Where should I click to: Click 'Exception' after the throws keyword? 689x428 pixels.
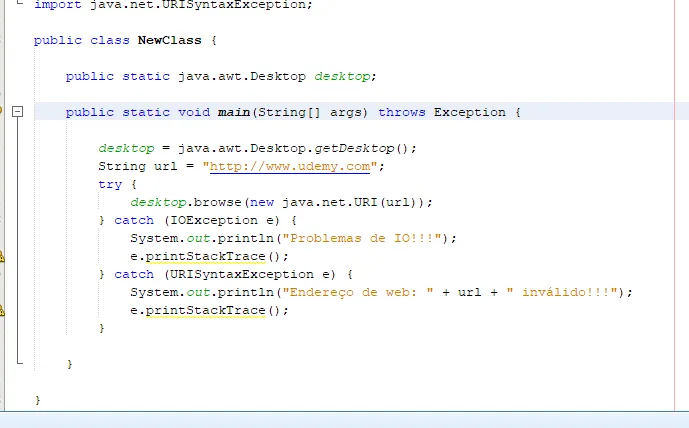pos(470,112)
